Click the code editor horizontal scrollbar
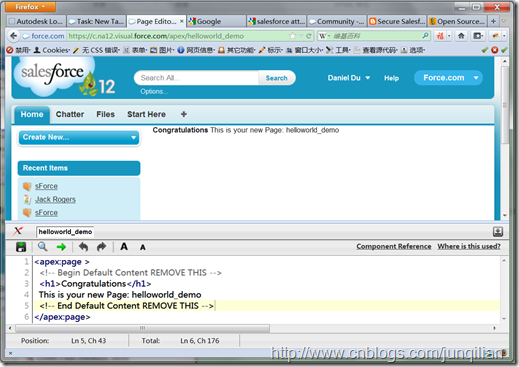519x367 pixels. point(142,328)
